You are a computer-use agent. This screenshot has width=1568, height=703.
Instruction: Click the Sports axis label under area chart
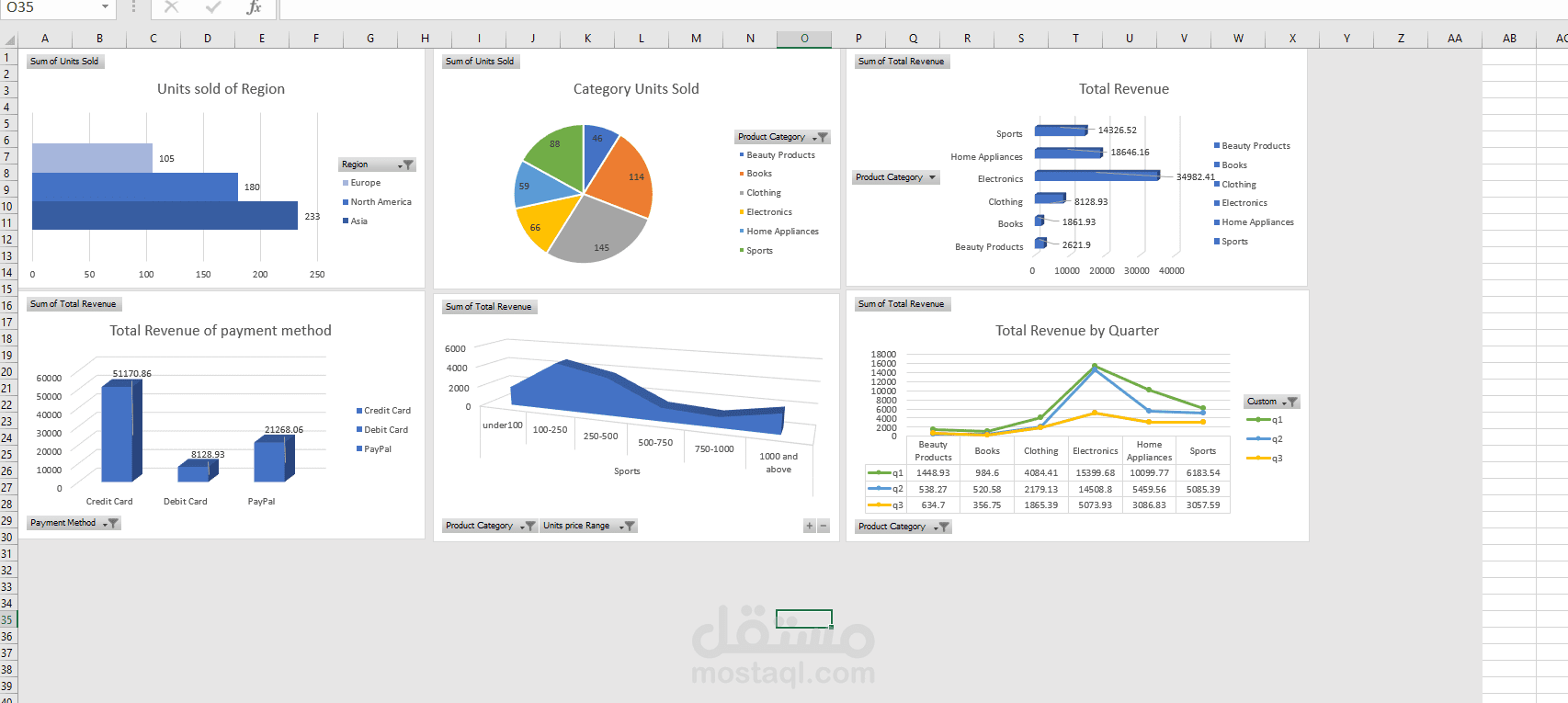(x=627, y=471)
